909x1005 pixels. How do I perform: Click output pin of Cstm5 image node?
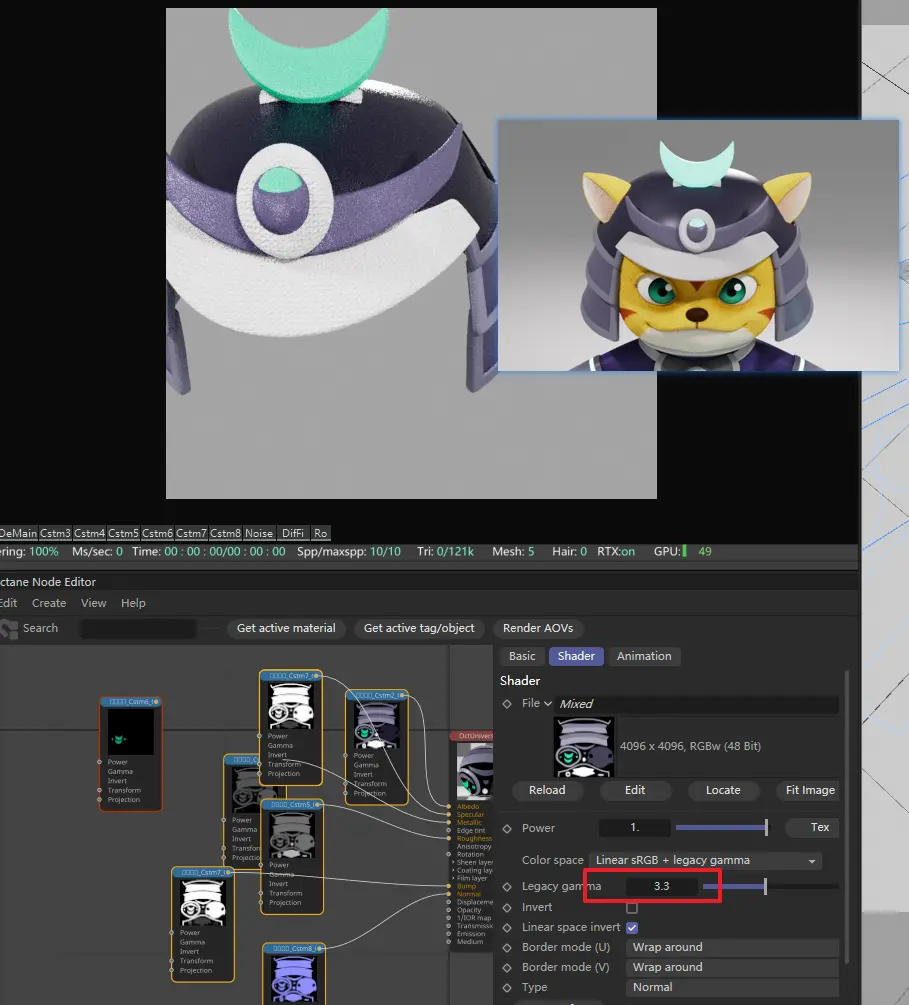pyautogui.click(x=317, y=804)
